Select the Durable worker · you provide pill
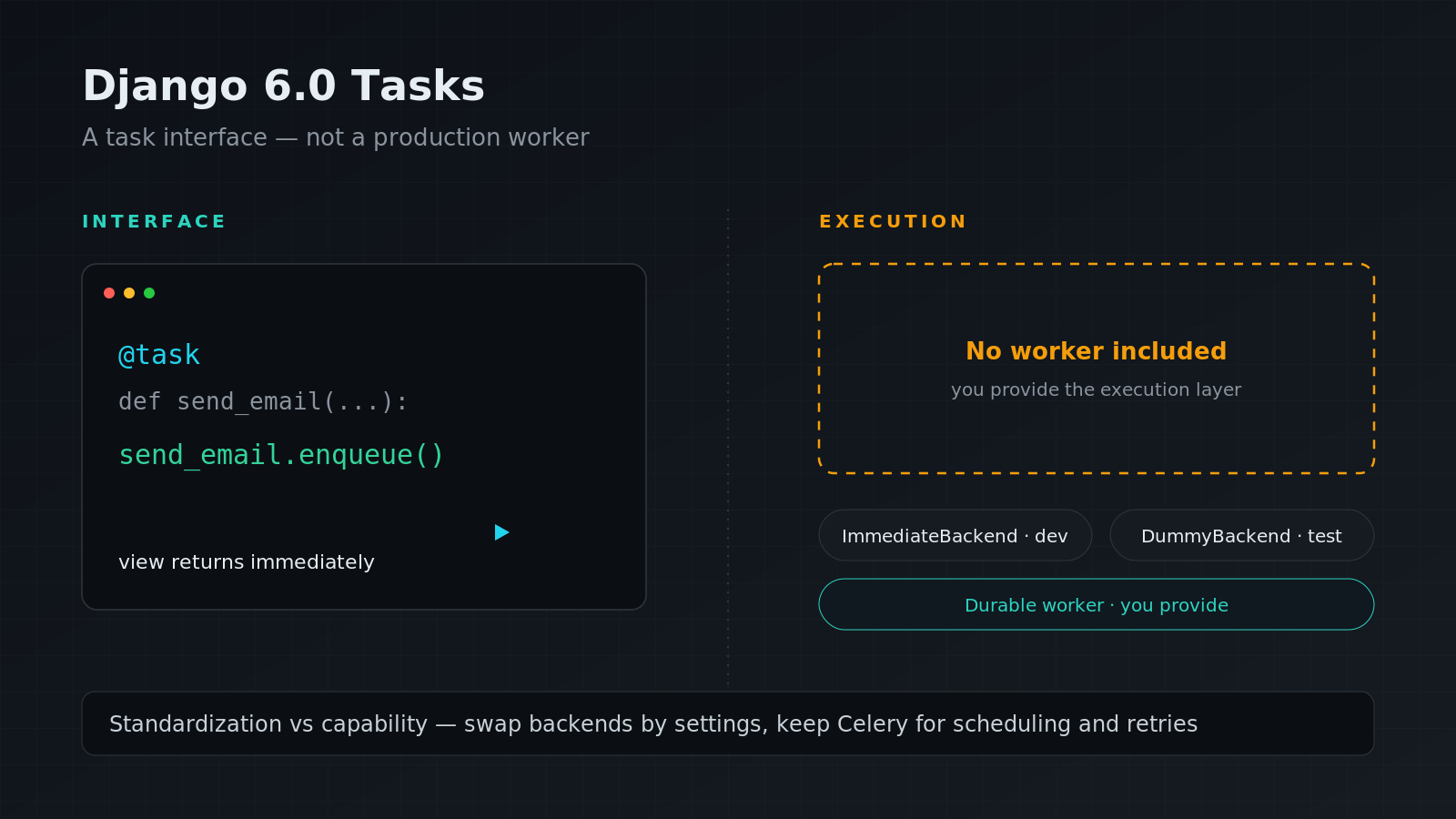 click(x=1097, y=604)
